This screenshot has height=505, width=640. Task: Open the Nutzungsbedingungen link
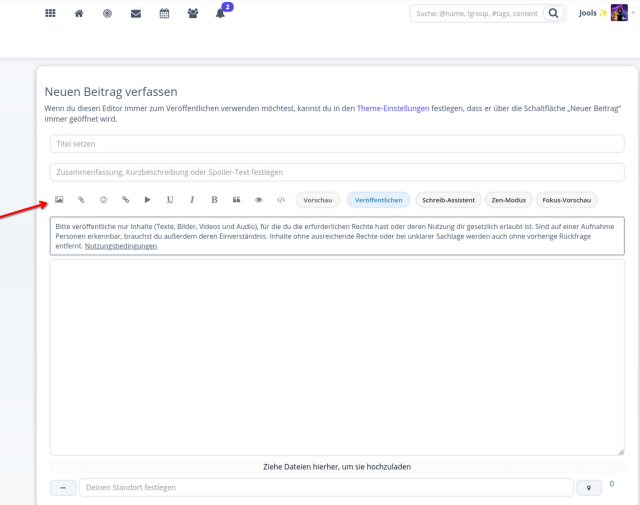(121, 246)
